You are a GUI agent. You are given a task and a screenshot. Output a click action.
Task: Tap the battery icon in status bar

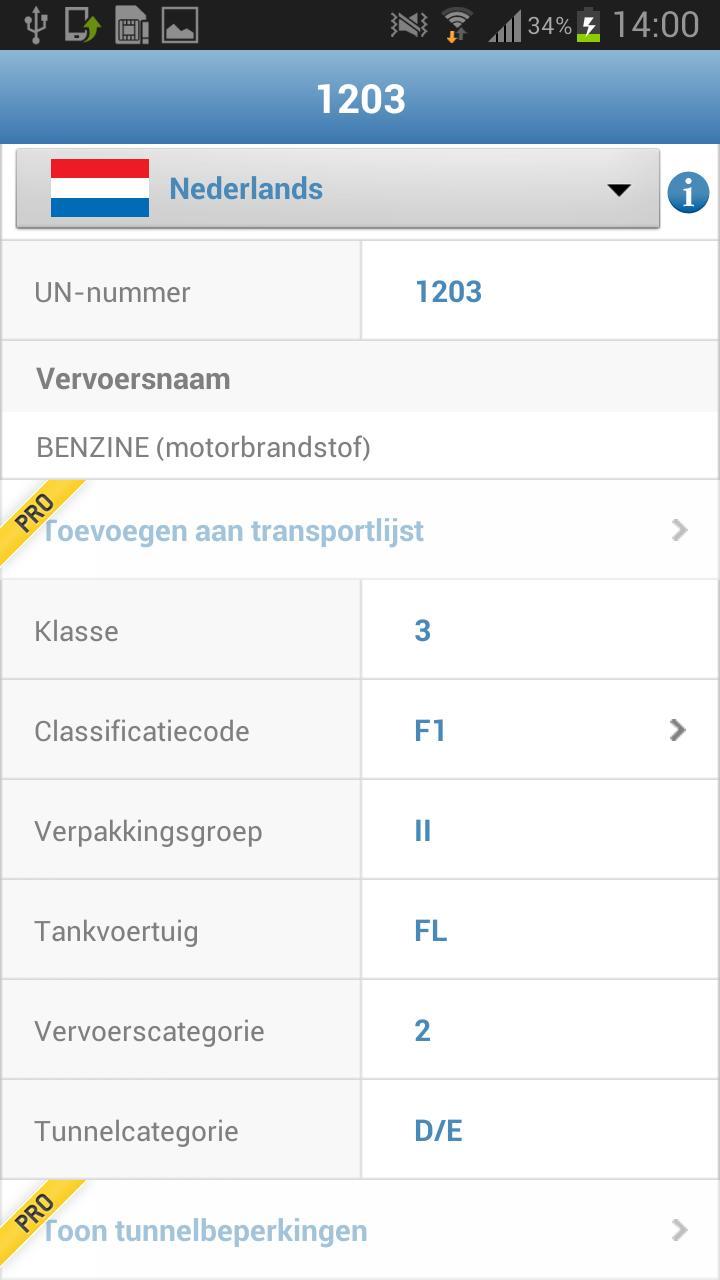tap(589, 25)
